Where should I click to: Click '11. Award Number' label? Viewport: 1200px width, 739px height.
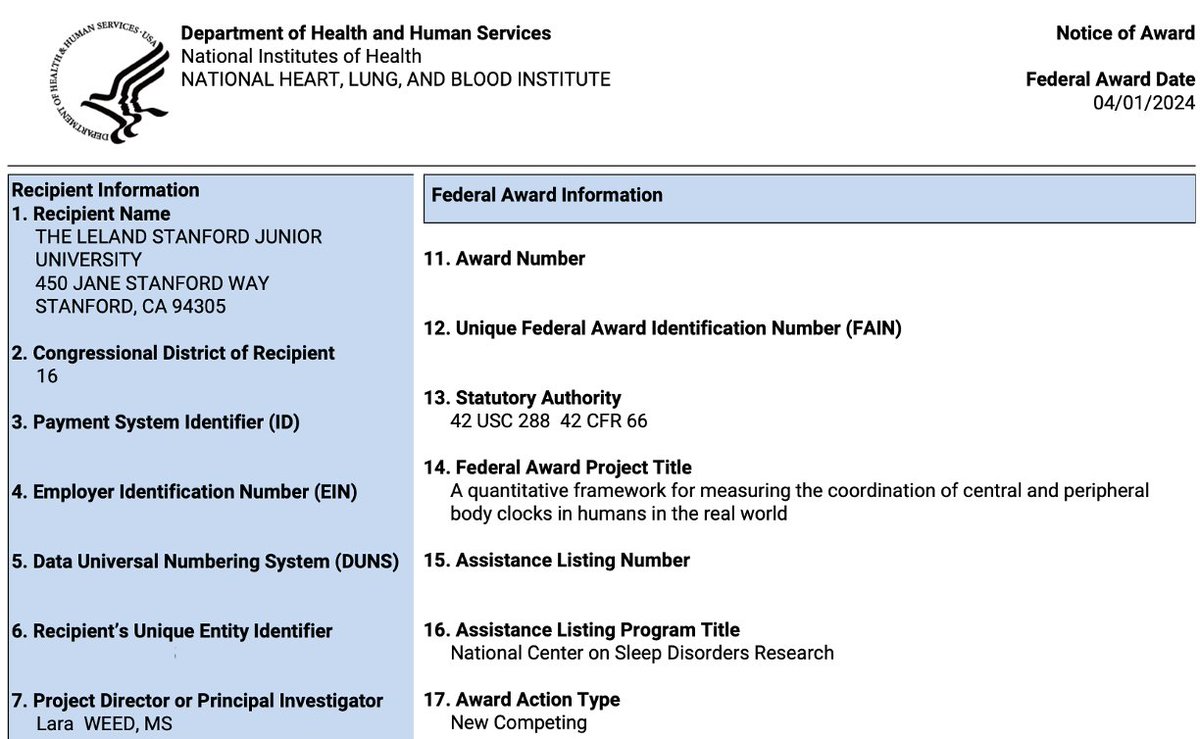505,259
